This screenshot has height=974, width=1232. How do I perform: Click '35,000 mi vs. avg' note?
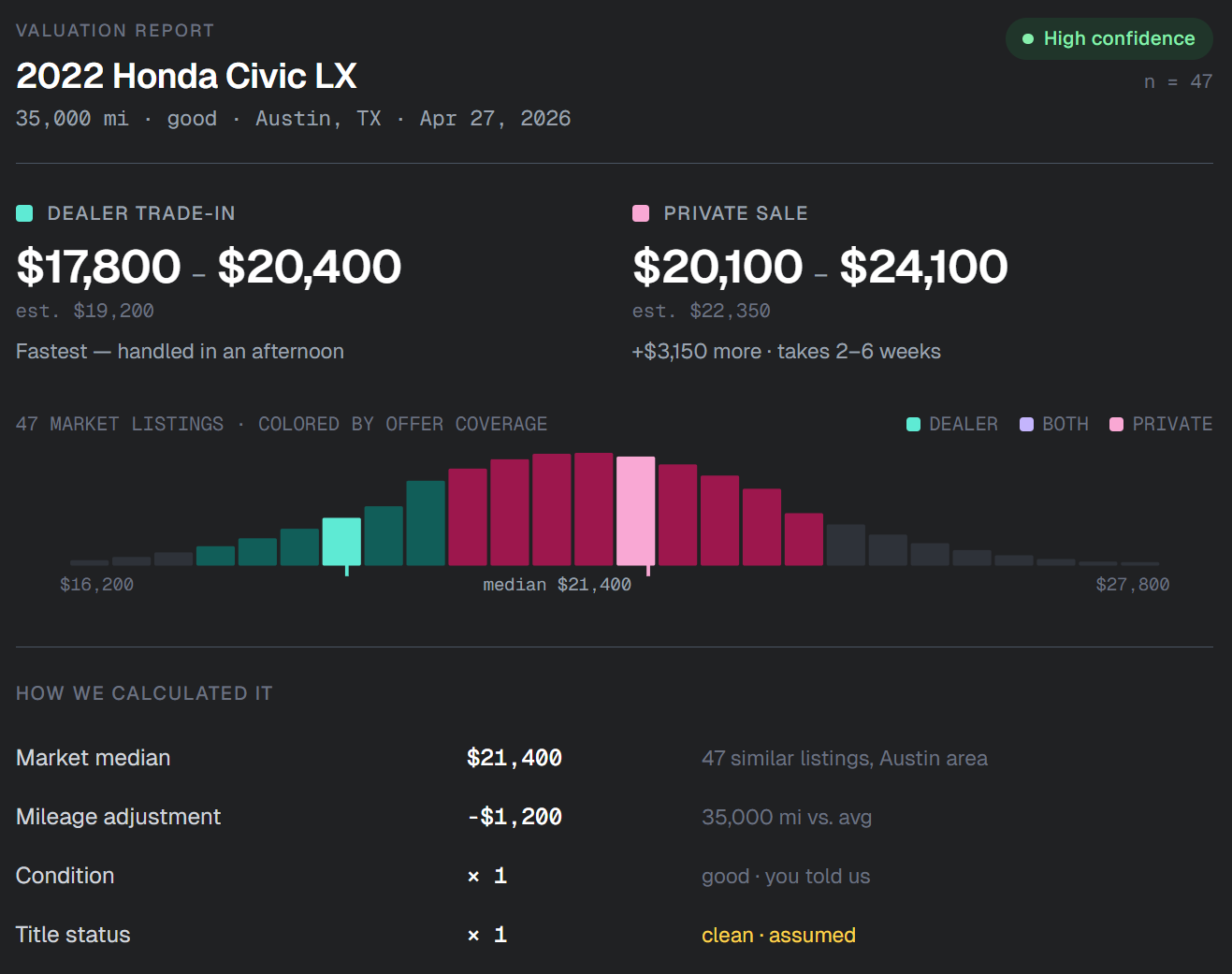(x=787, y=818)
